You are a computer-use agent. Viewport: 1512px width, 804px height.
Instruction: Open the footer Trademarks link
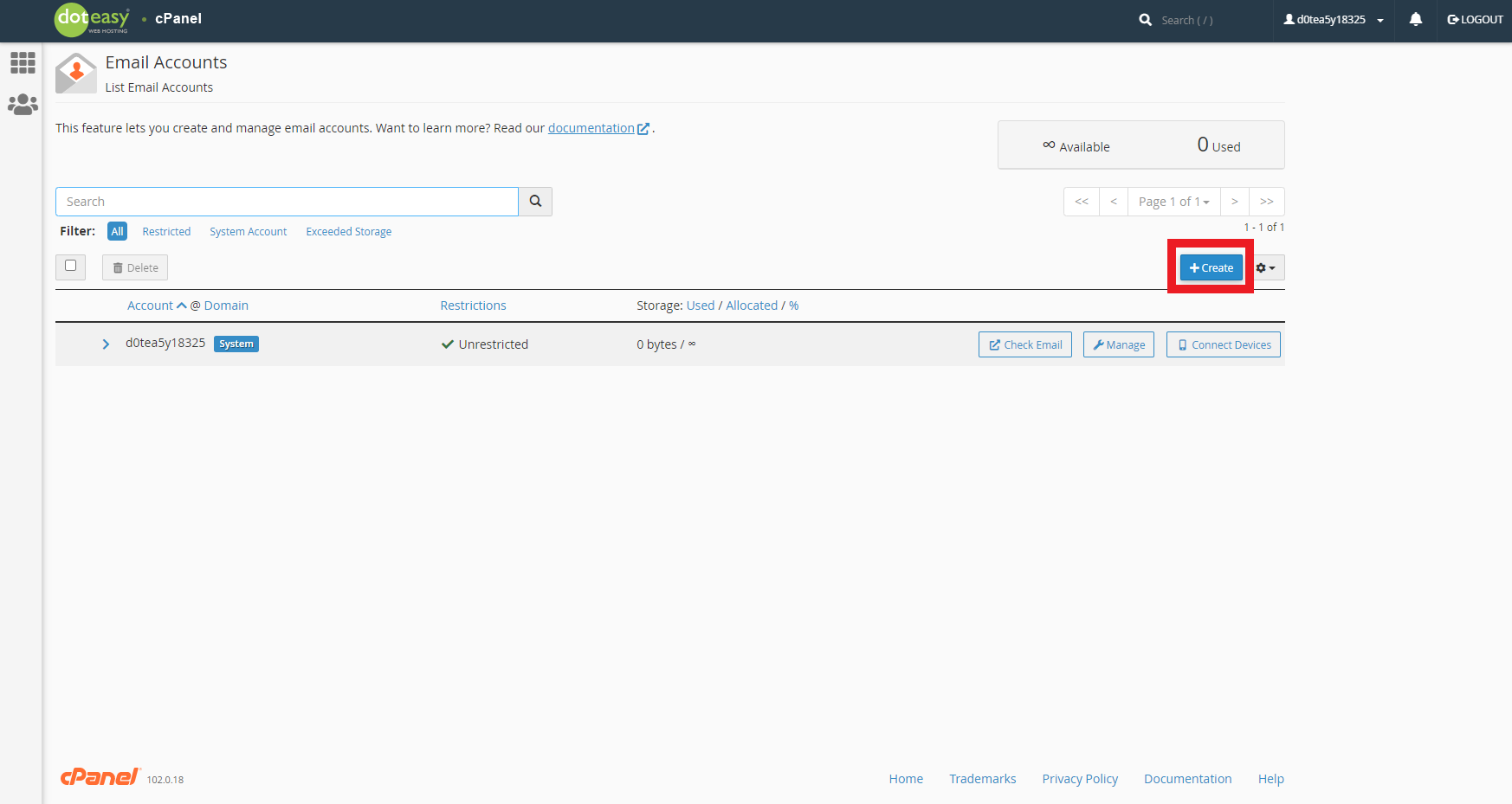coord(983,779)
